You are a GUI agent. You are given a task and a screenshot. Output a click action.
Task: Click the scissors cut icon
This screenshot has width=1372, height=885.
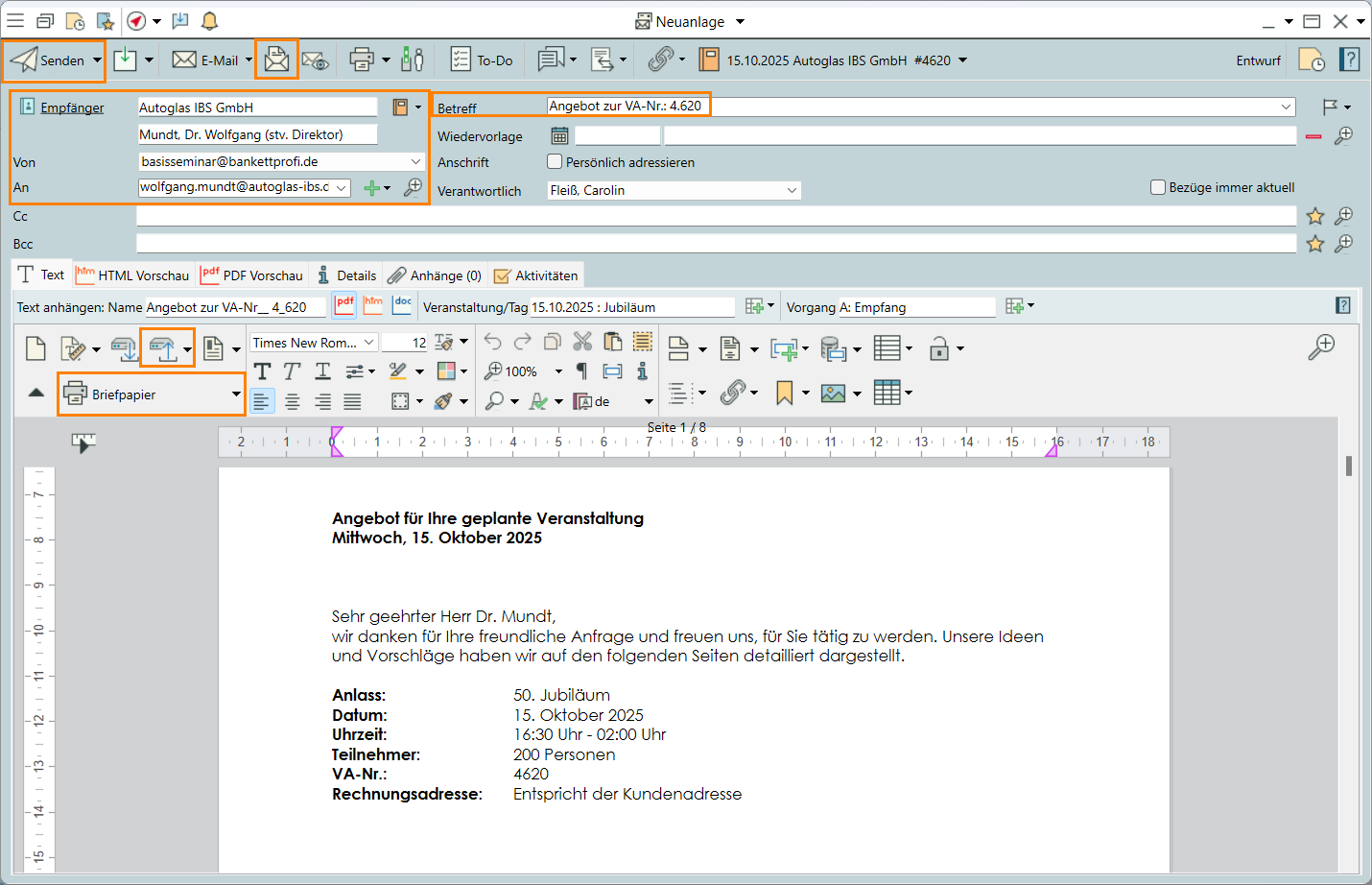point(582,342)
